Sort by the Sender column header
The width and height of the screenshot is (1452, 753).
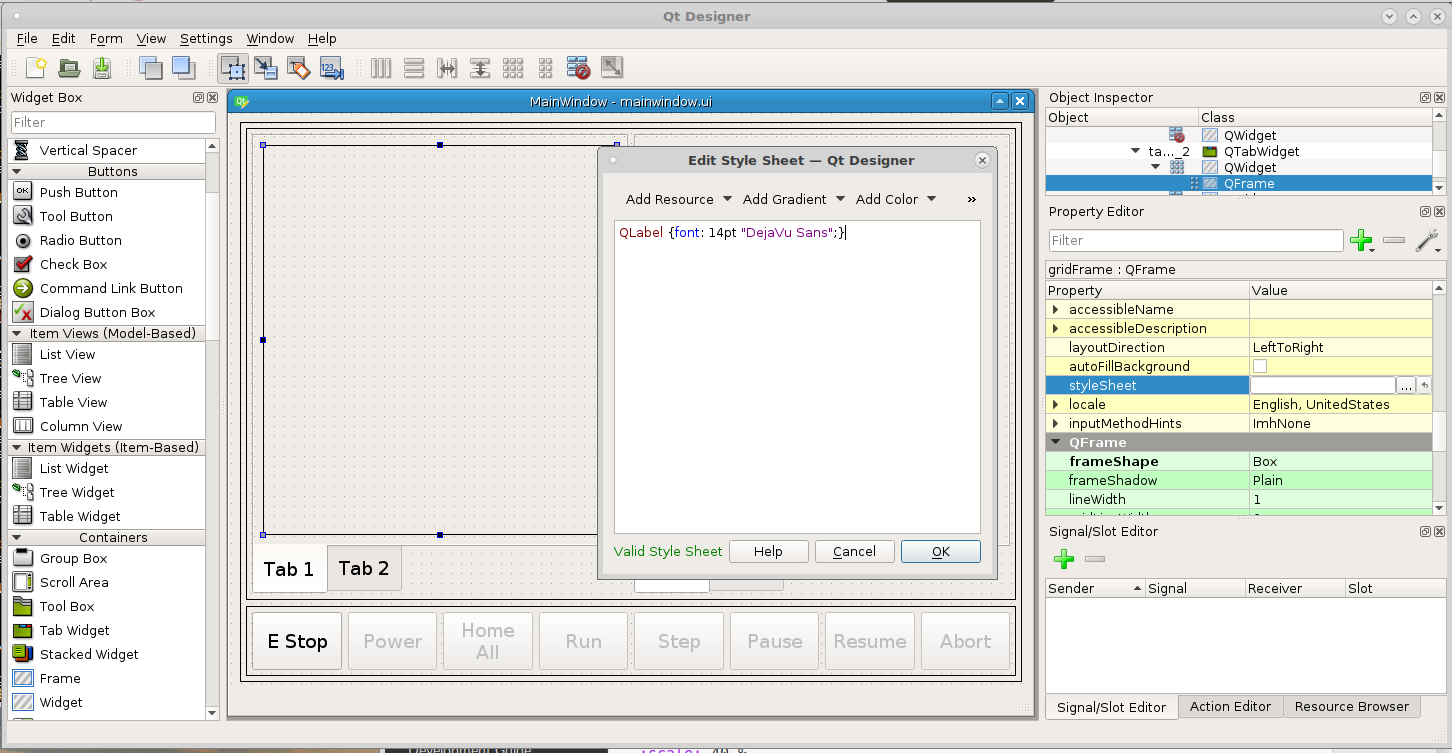[1095, 588]
